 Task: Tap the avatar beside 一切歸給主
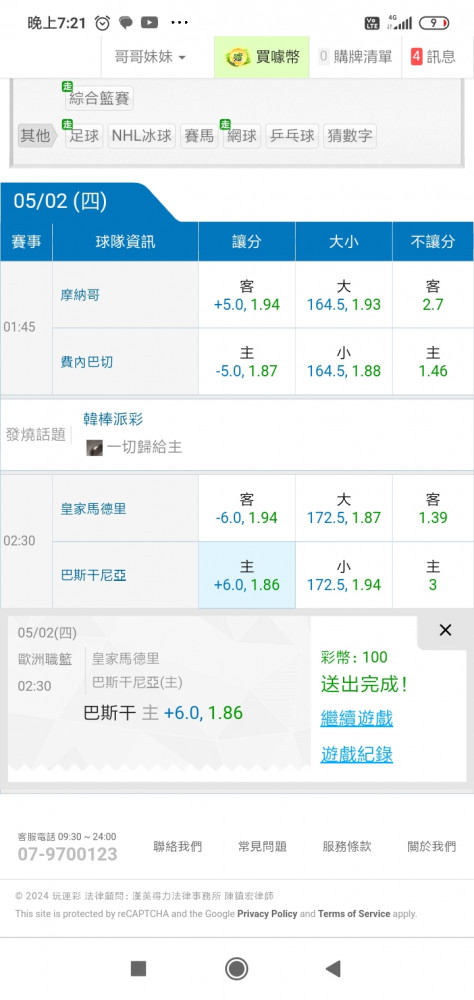[x=94, y=448]
